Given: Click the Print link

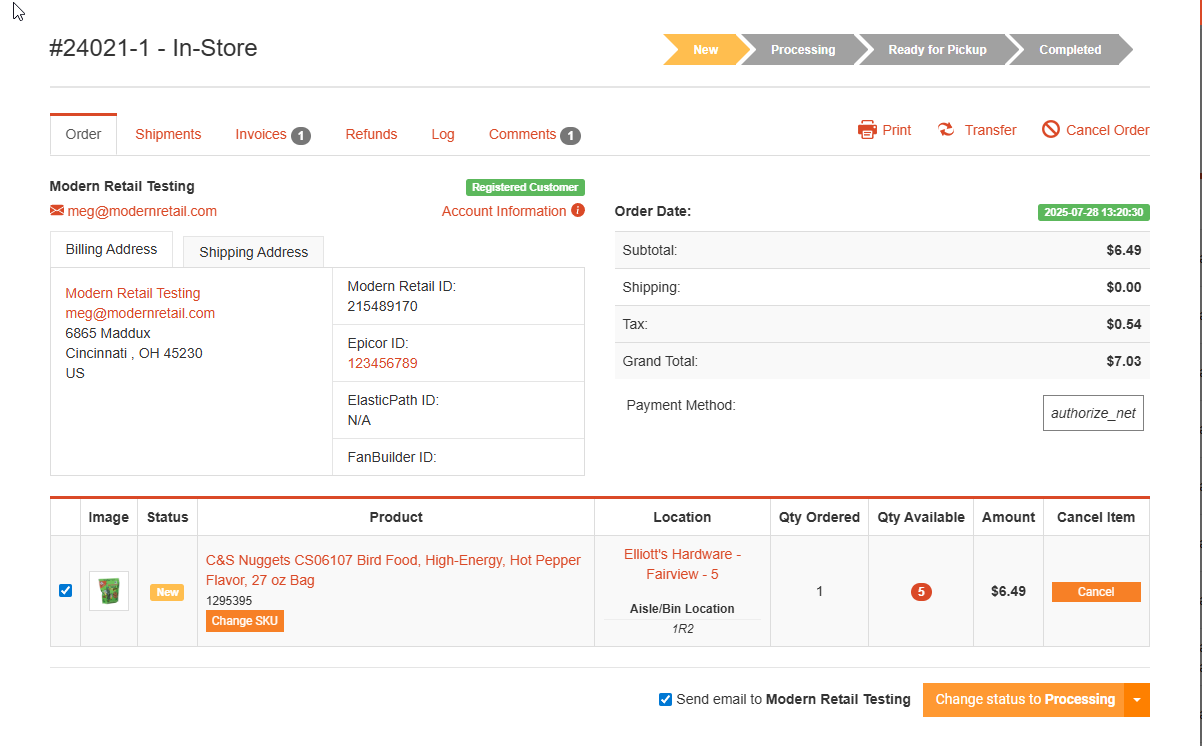Looking at the screenshot, I should coord(896,130).
